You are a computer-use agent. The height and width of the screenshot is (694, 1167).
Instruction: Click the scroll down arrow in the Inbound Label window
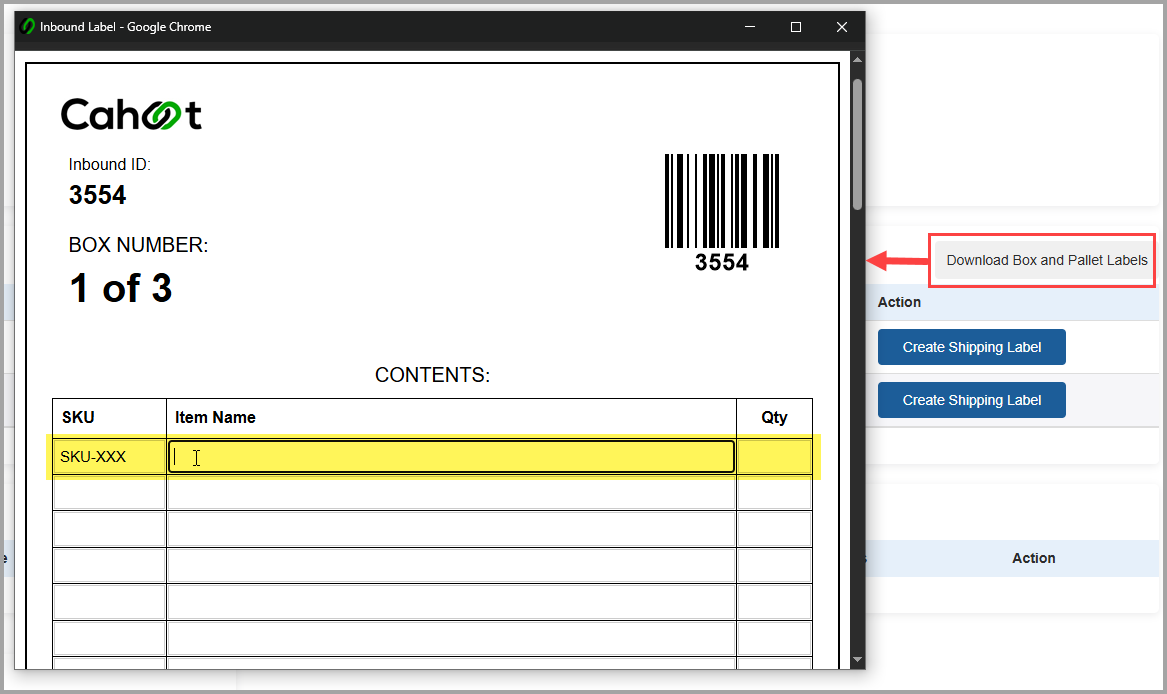(857, 659)
